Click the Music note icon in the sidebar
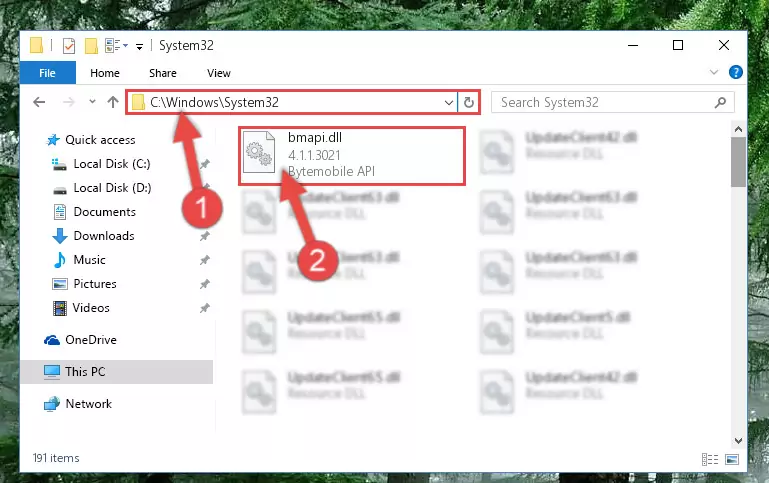This screenshot has height=483, width=769. pos(60,260)
